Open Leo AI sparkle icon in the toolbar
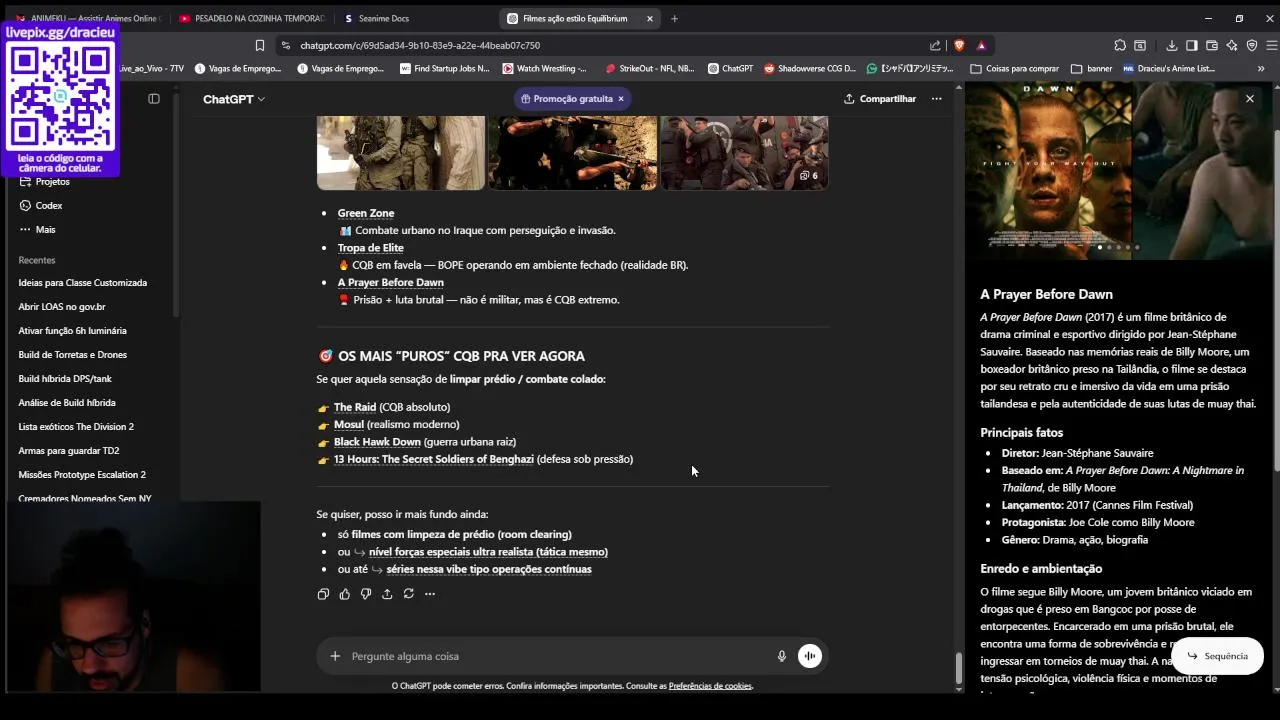Image resolution: width=1280 pixels, height=720 pixels. 1232,45
